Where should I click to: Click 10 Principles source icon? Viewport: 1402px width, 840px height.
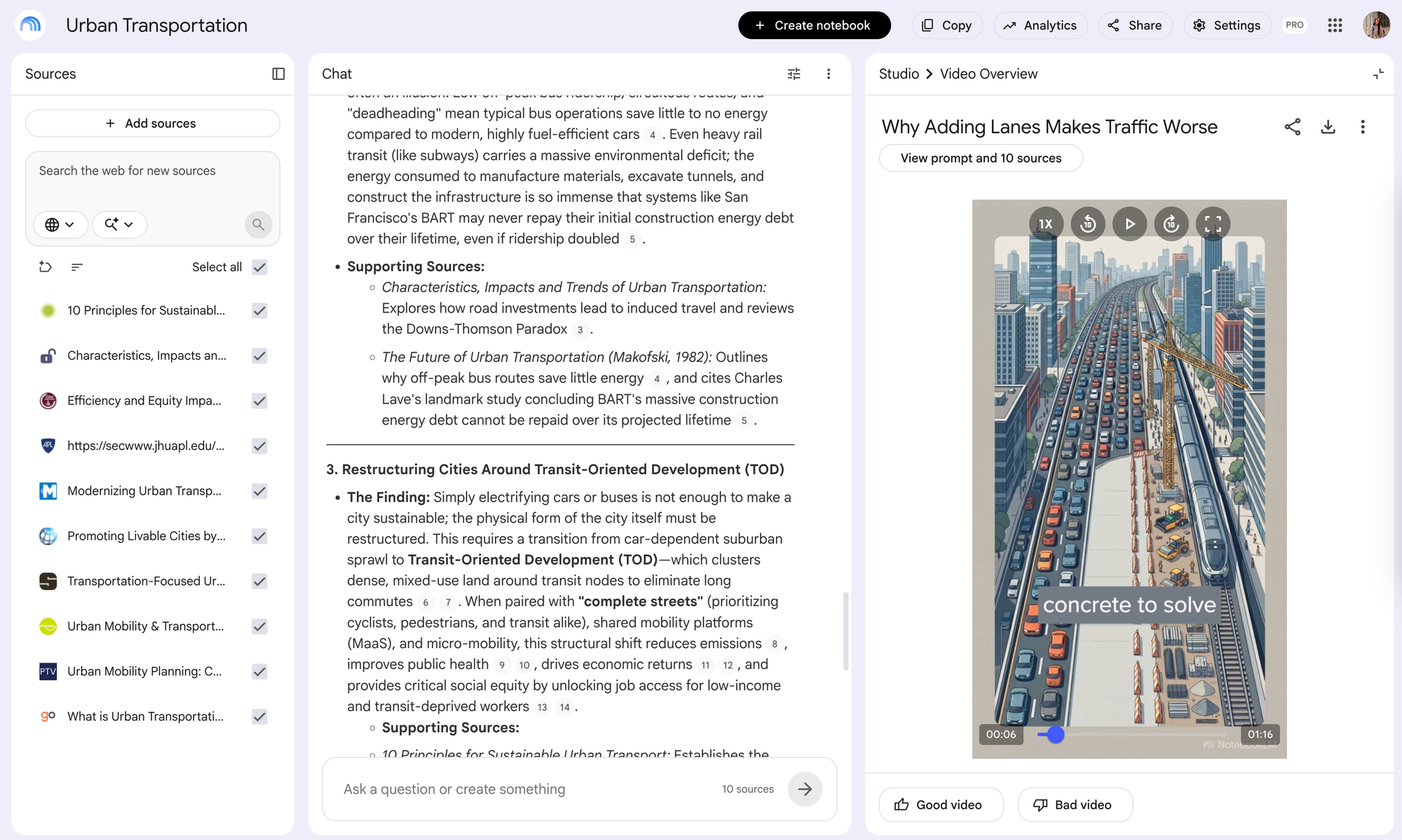point(48,310)
